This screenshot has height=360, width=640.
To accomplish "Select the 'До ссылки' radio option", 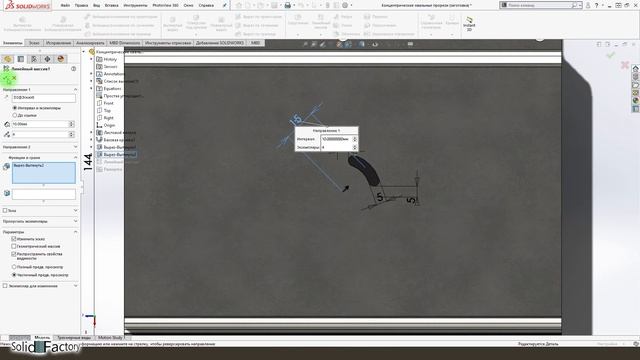I will pyautogui.click(x=15, y=115).
